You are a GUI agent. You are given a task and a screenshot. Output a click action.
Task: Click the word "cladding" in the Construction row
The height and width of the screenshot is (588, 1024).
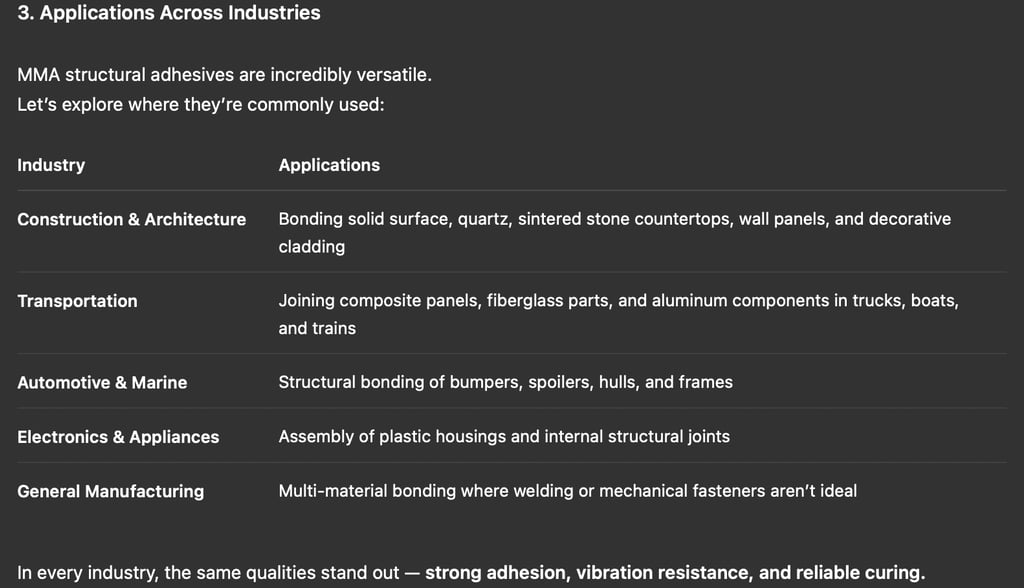[311, 246]
